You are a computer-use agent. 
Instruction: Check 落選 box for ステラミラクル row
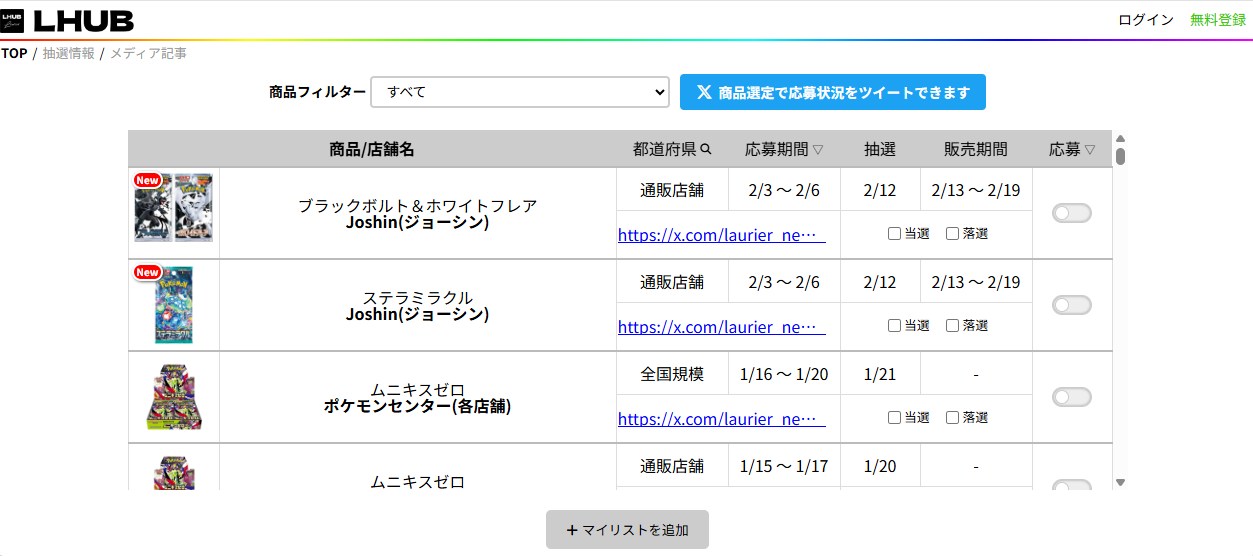pyautogui.click(x=952, y=326)
